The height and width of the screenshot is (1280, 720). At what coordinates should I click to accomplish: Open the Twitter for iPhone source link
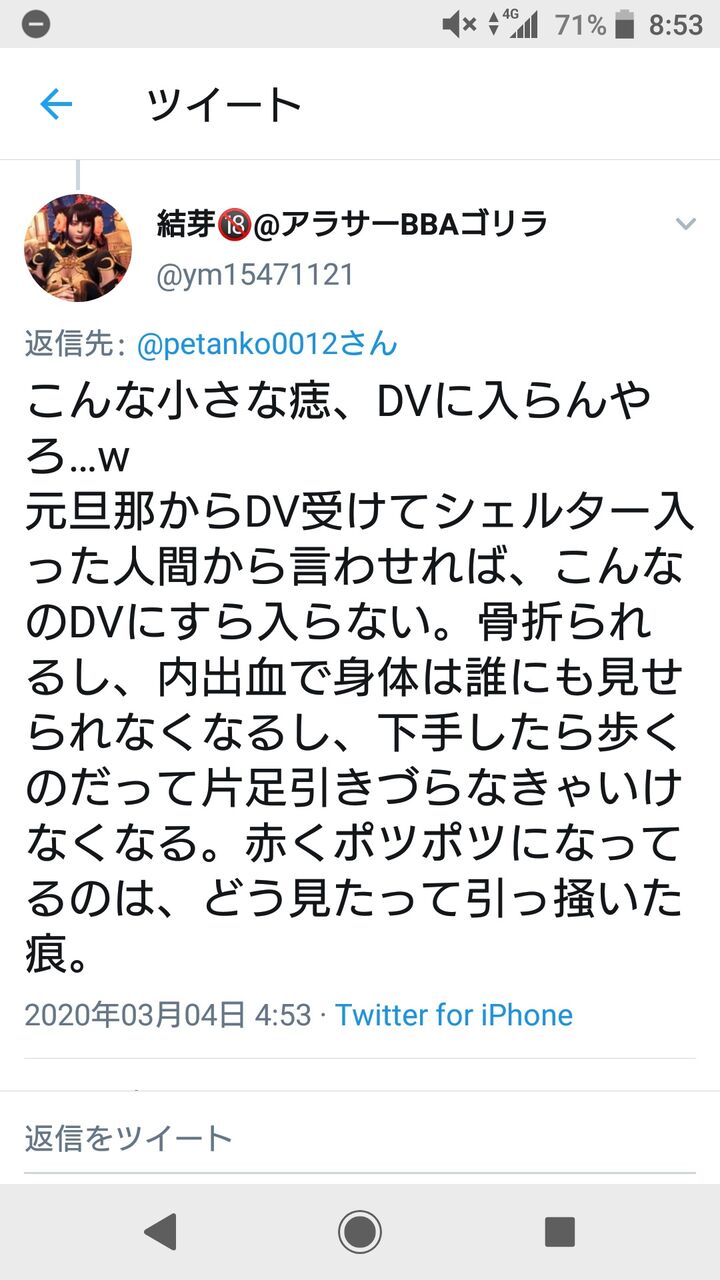(x=454, y=1015)
